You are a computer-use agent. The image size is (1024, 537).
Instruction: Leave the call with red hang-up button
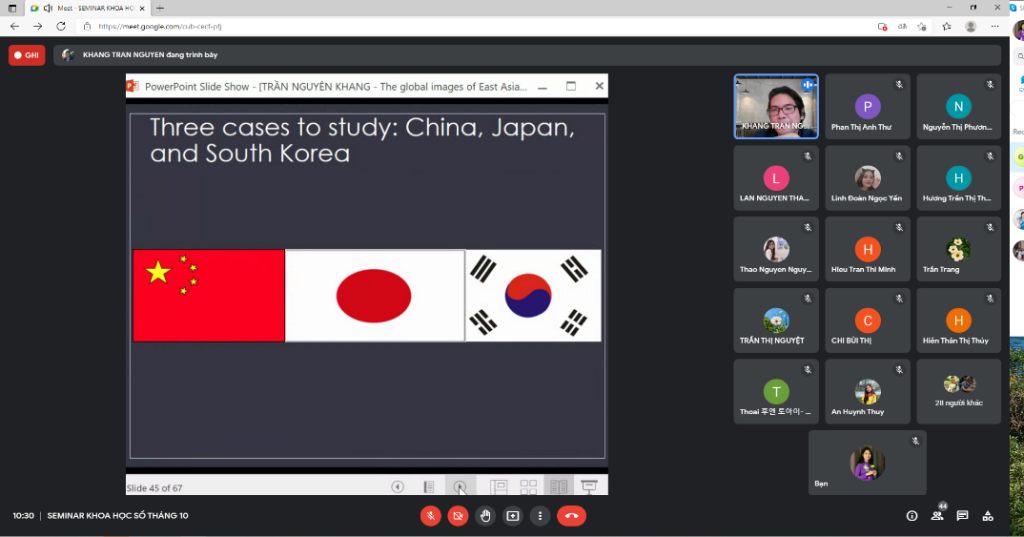point(571,516)
